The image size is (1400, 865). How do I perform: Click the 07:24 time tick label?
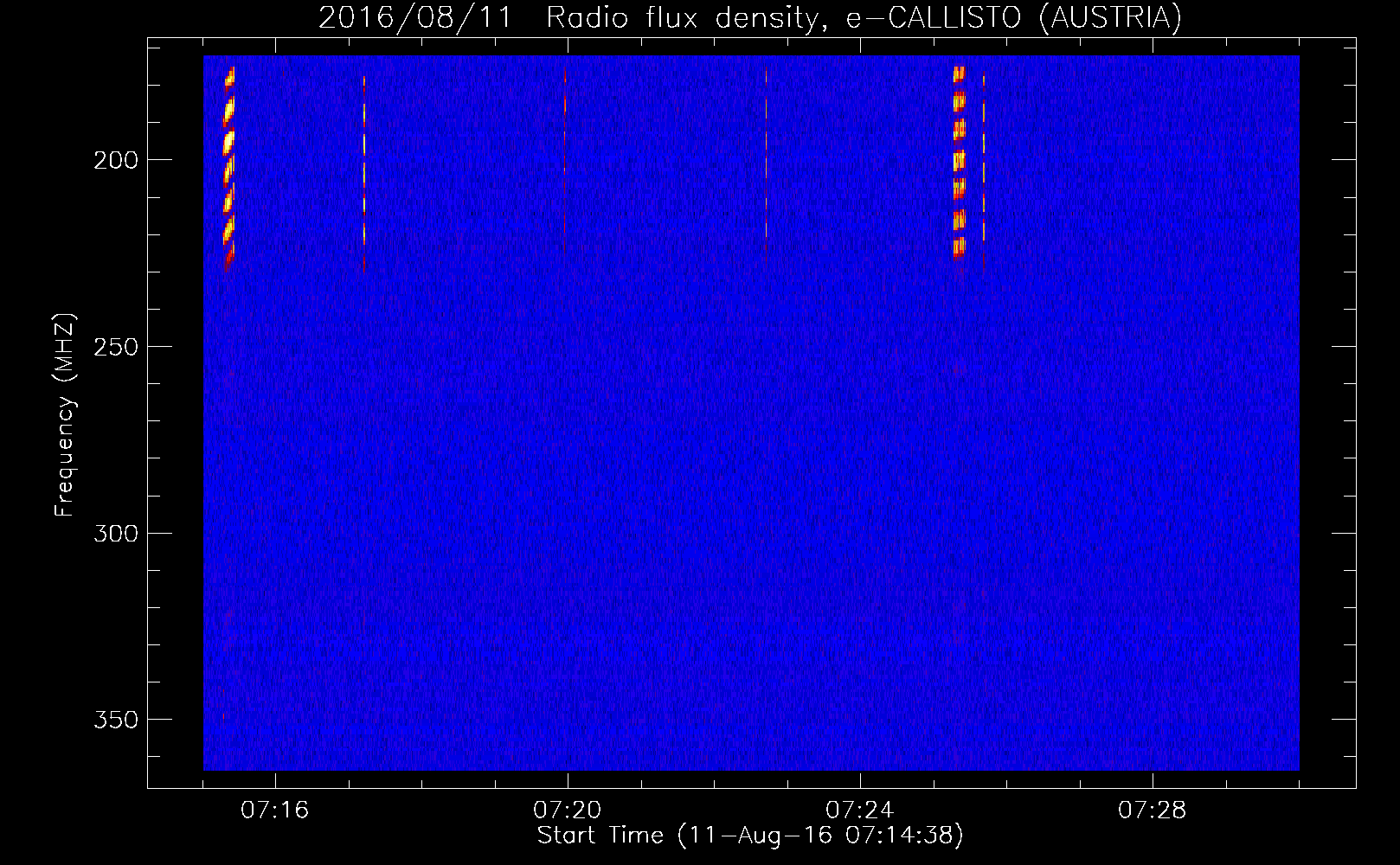(859, 811)
